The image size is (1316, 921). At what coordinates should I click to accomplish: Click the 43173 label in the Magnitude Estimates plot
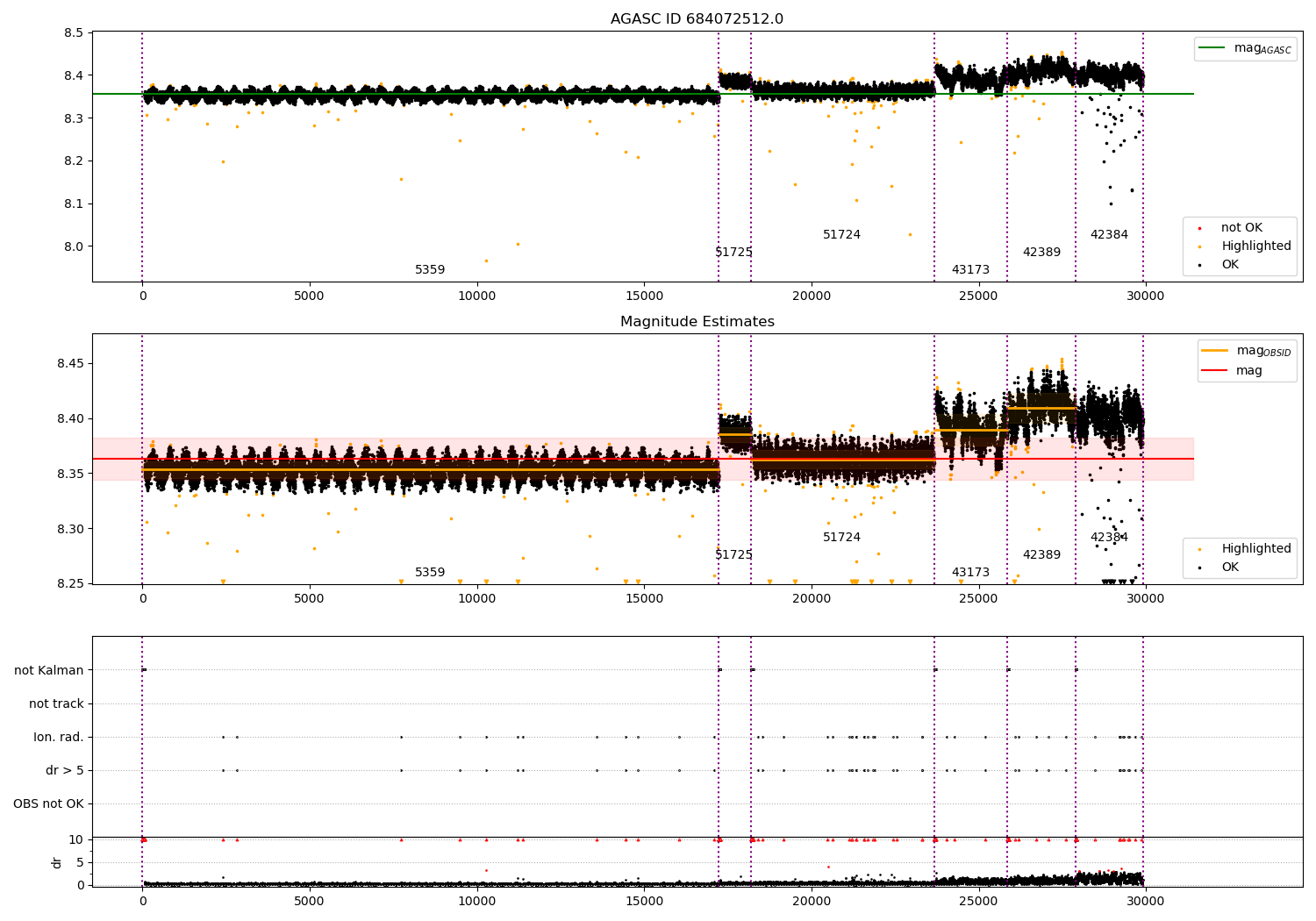970,573
